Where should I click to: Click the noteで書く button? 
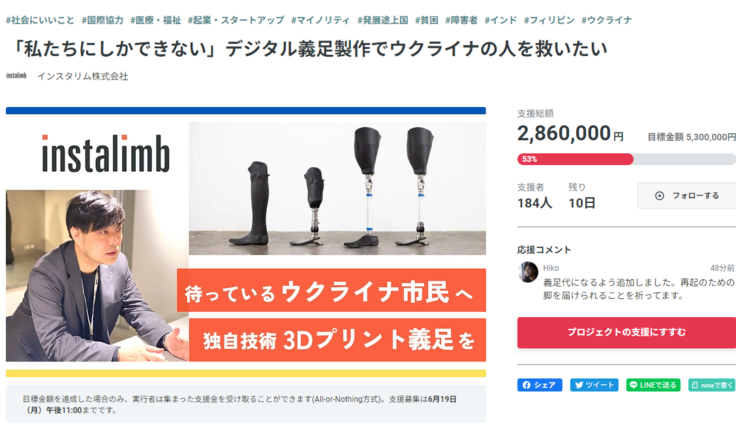712,385
